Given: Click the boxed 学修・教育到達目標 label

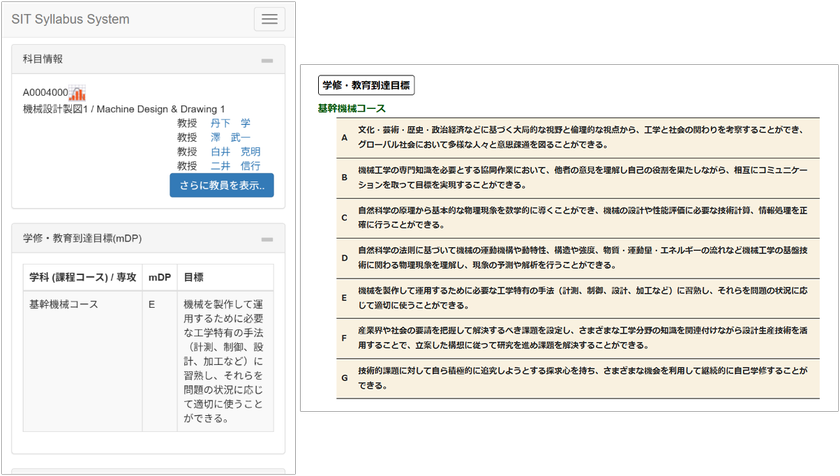Looking at the screenshot, I should point(366,85).
